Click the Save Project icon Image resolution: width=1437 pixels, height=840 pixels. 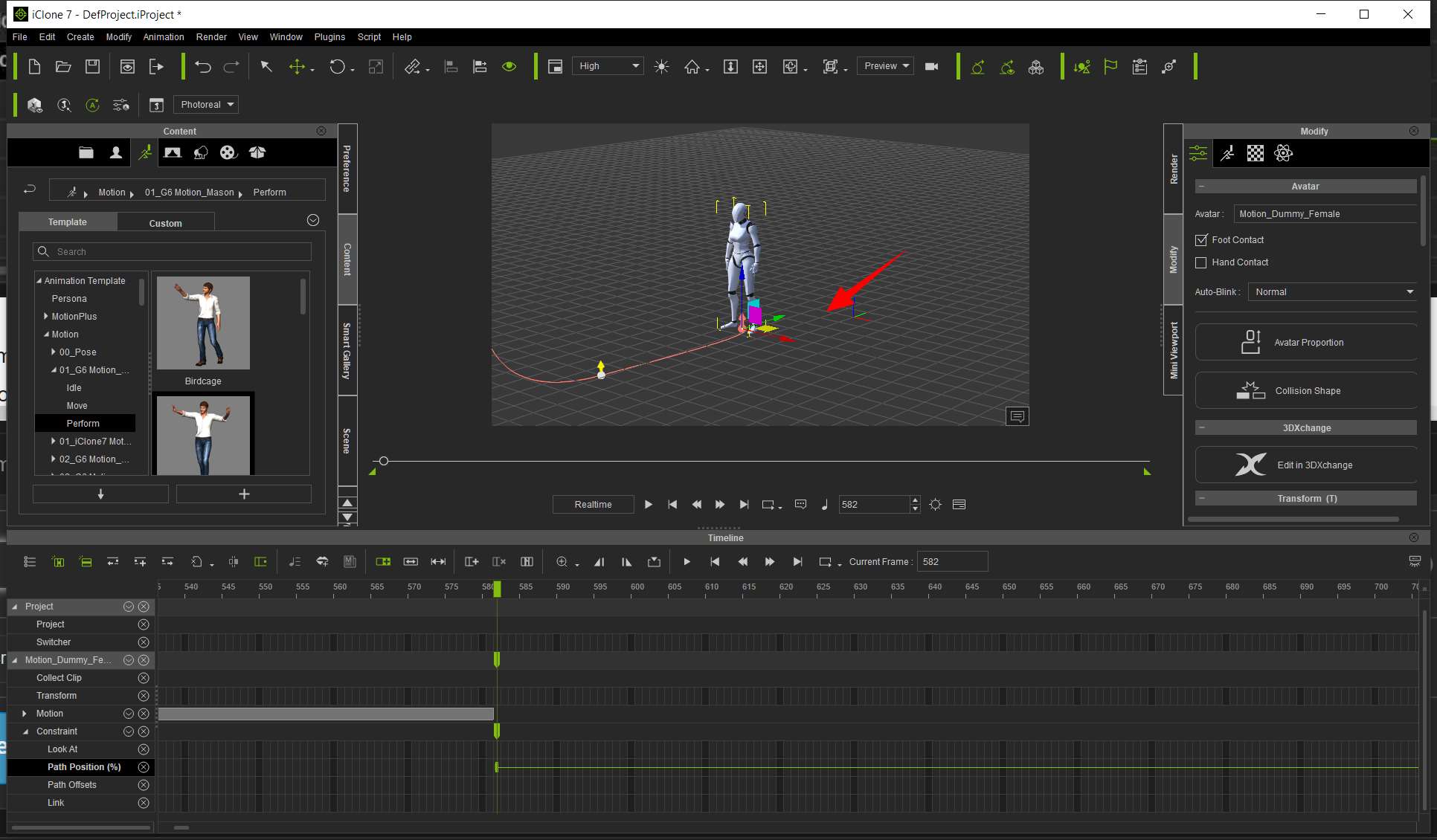tap(92, 67)
